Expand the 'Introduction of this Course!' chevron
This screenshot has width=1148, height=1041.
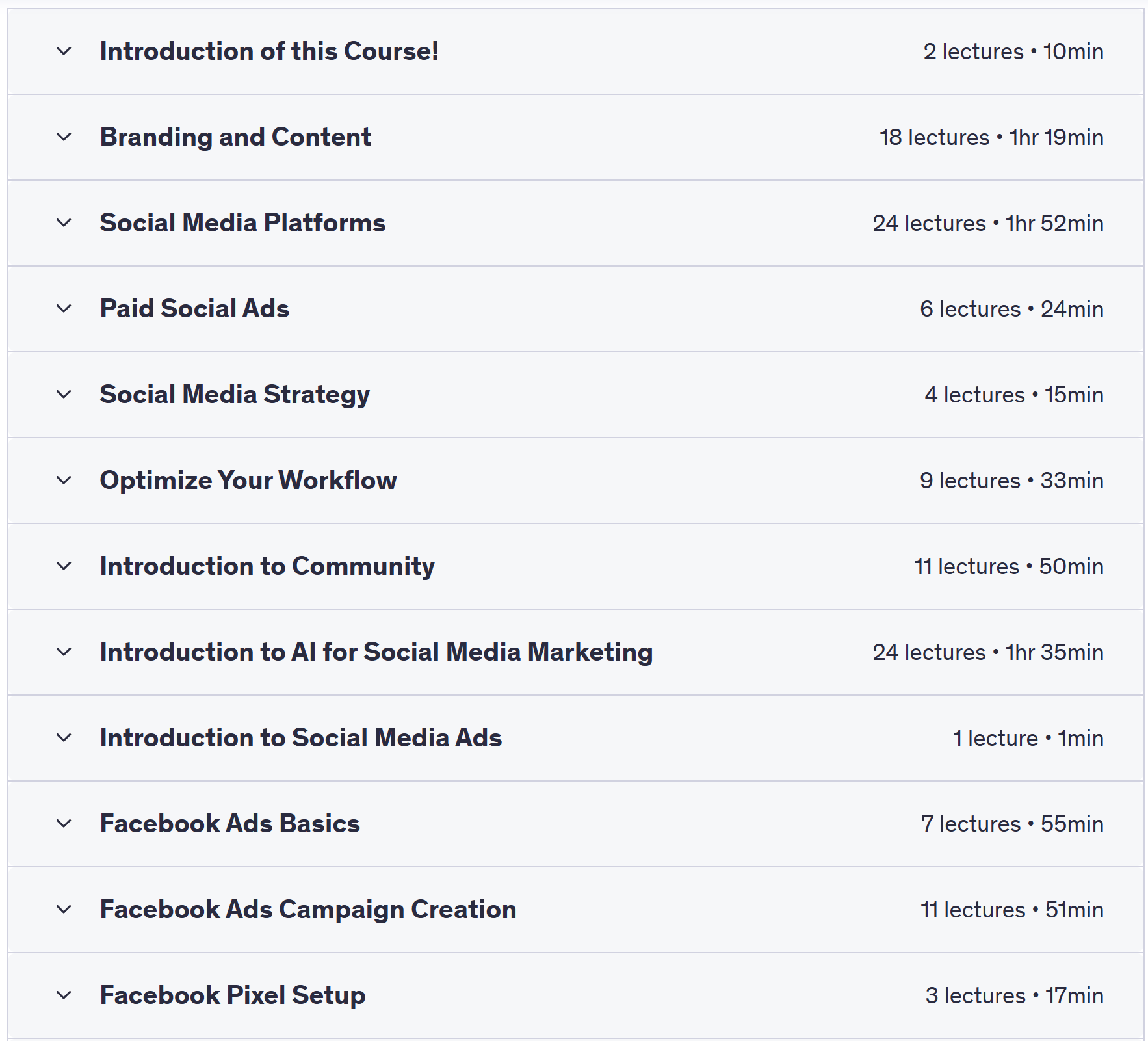64,51
